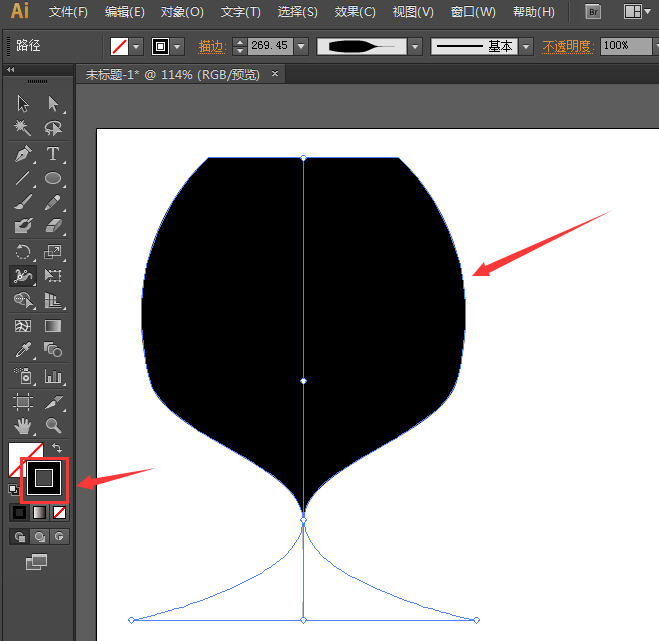Expand the variable width profile dropdown

click(x=414, y=46)
